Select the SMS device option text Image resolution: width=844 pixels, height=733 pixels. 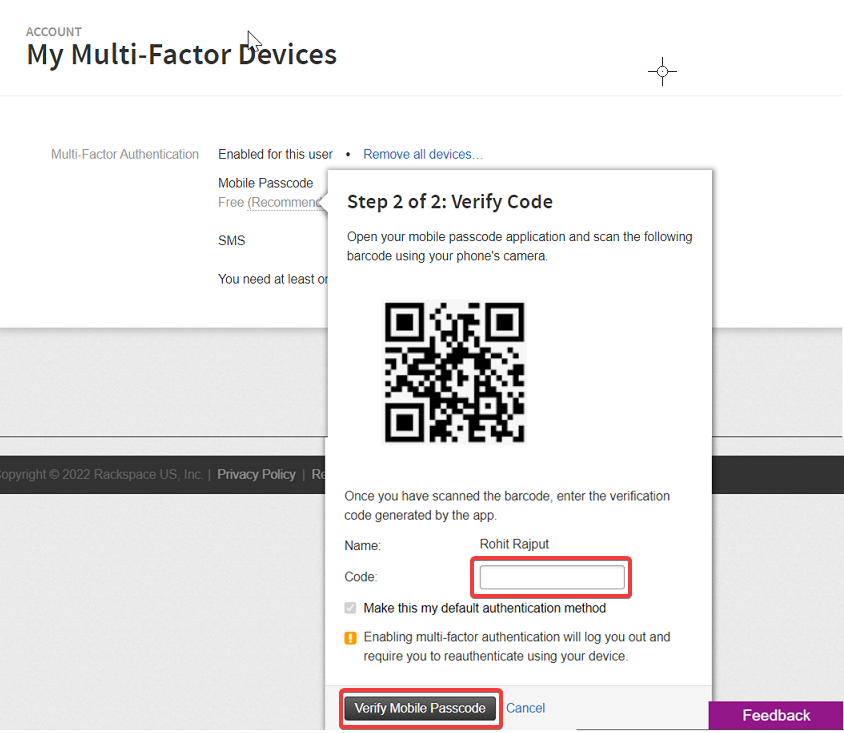[231, 241]
